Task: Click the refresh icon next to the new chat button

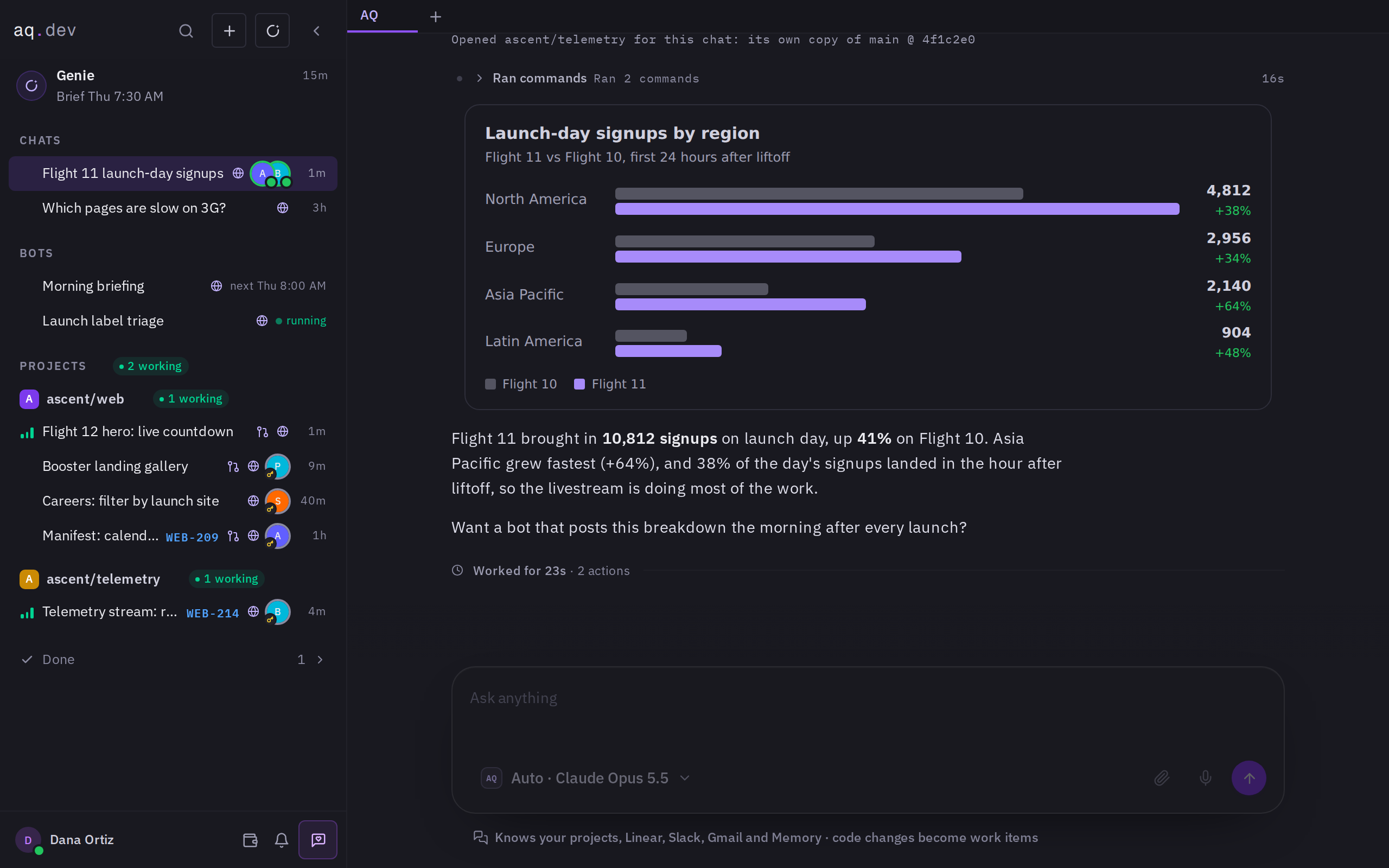Action: pos(272,31)
